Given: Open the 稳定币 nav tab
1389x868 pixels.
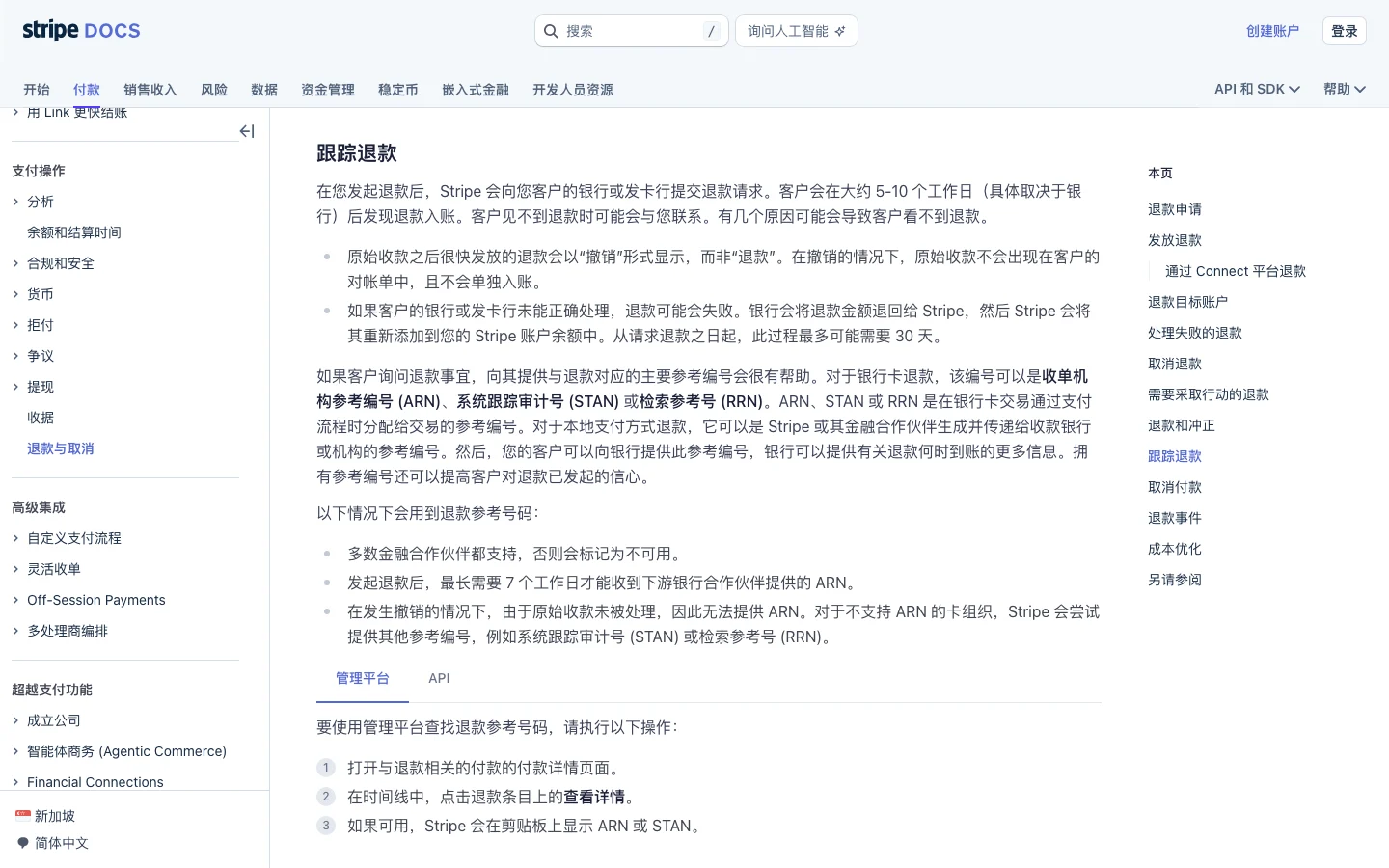Looking at the screenshot, I should point(398,90).
